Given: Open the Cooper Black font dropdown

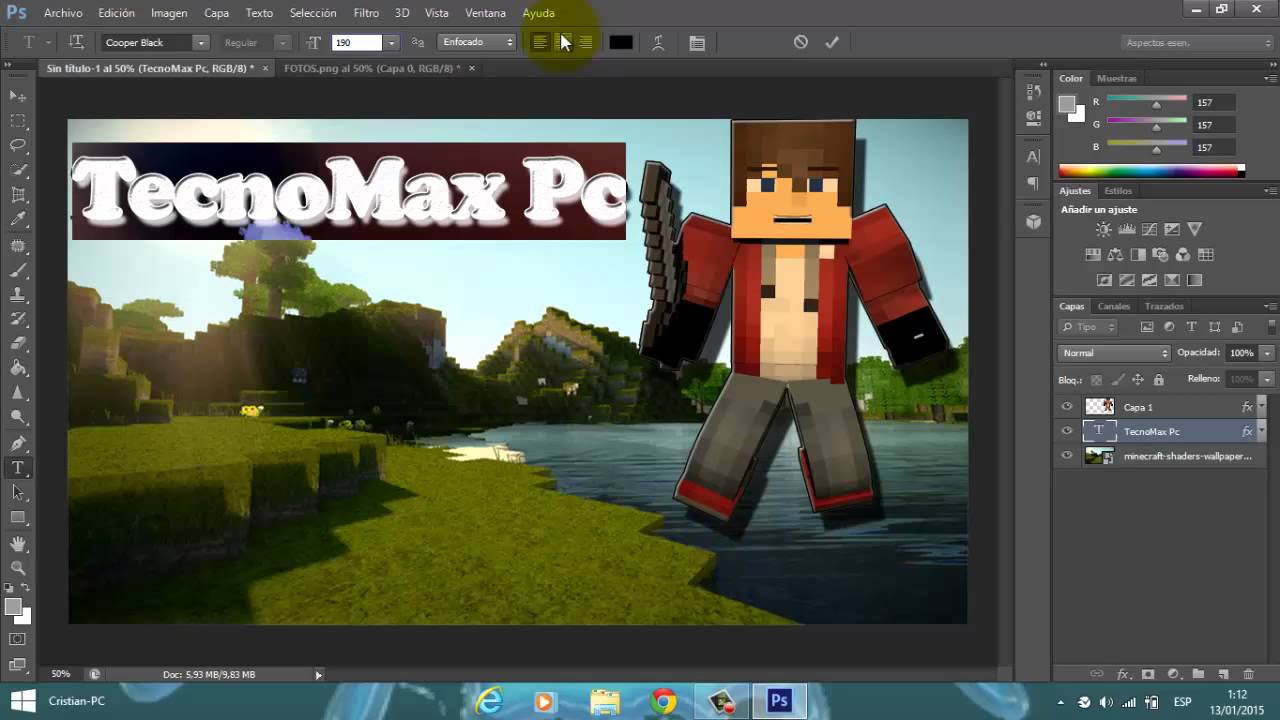Looking at the screenshot, I should (x=201, y=42).
